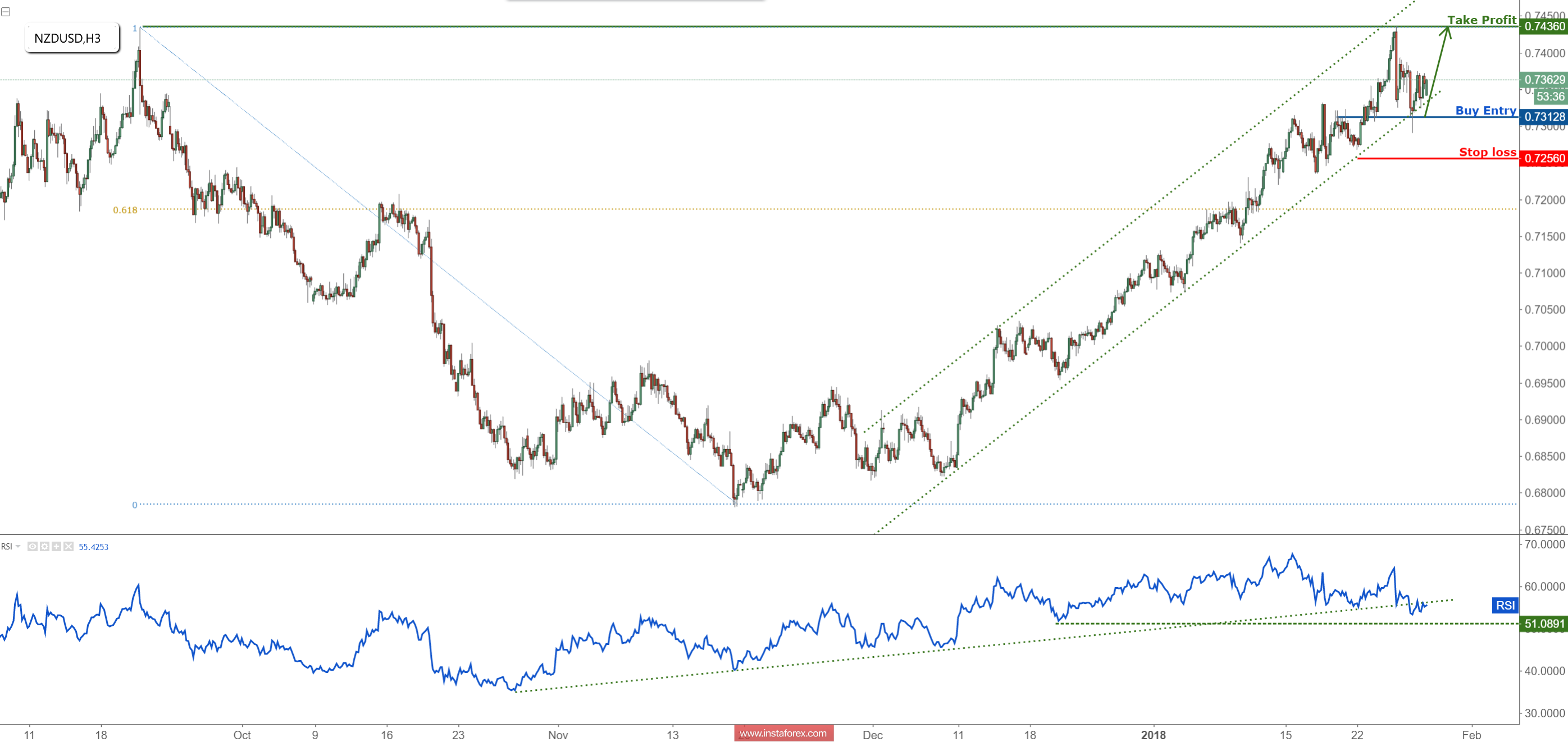The width and height of the screenshot is (1568, 742).
Task: Click the blue RSI value 55.4253
Action: [x=94, y=547]
